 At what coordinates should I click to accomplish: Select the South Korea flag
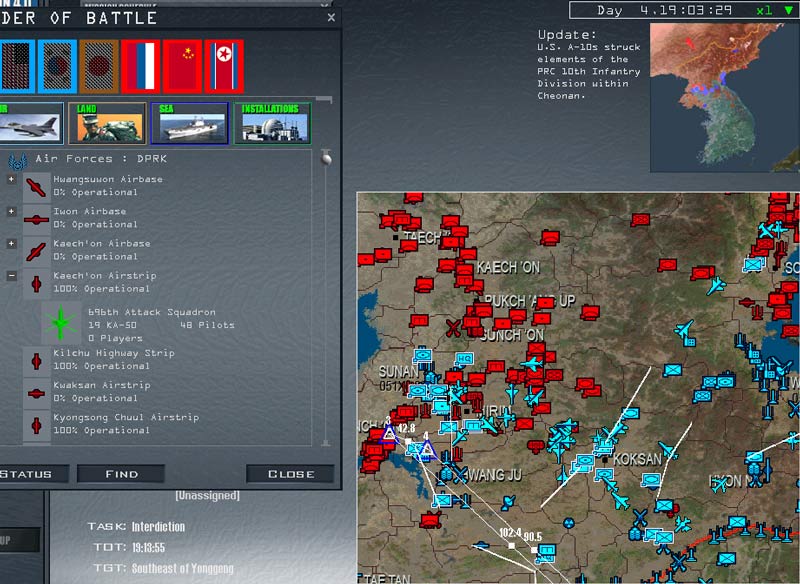coord(58,66)
